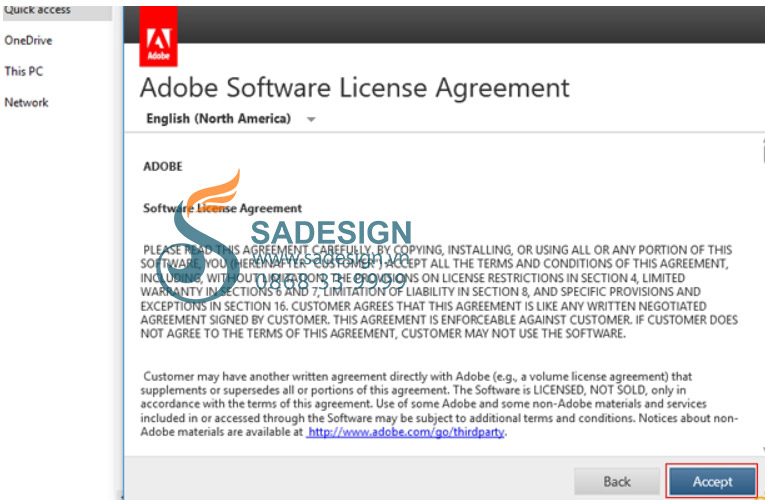
Task: Click the bold ADOBE heading
Action: tap(162, 166)
